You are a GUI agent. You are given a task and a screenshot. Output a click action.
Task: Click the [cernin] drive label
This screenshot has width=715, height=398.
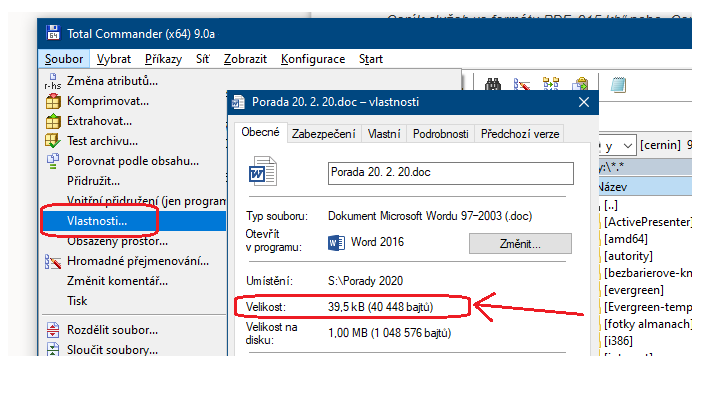660,145
